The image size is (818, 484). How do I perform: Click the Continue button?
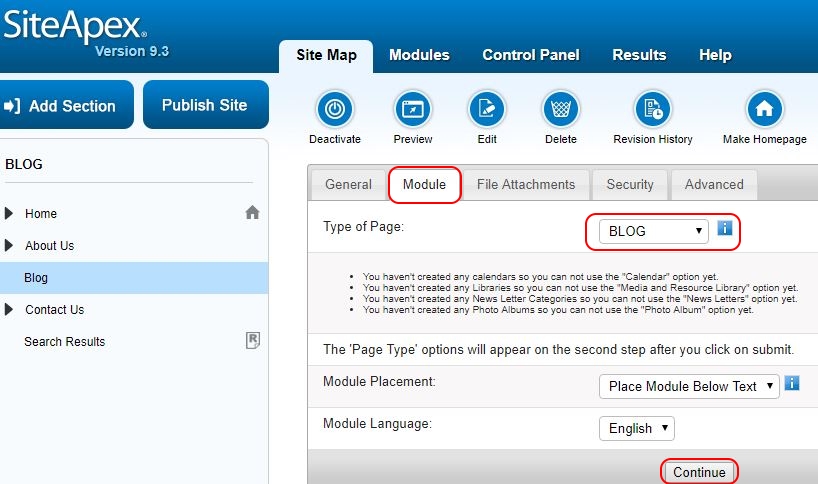tap(699, 472)
